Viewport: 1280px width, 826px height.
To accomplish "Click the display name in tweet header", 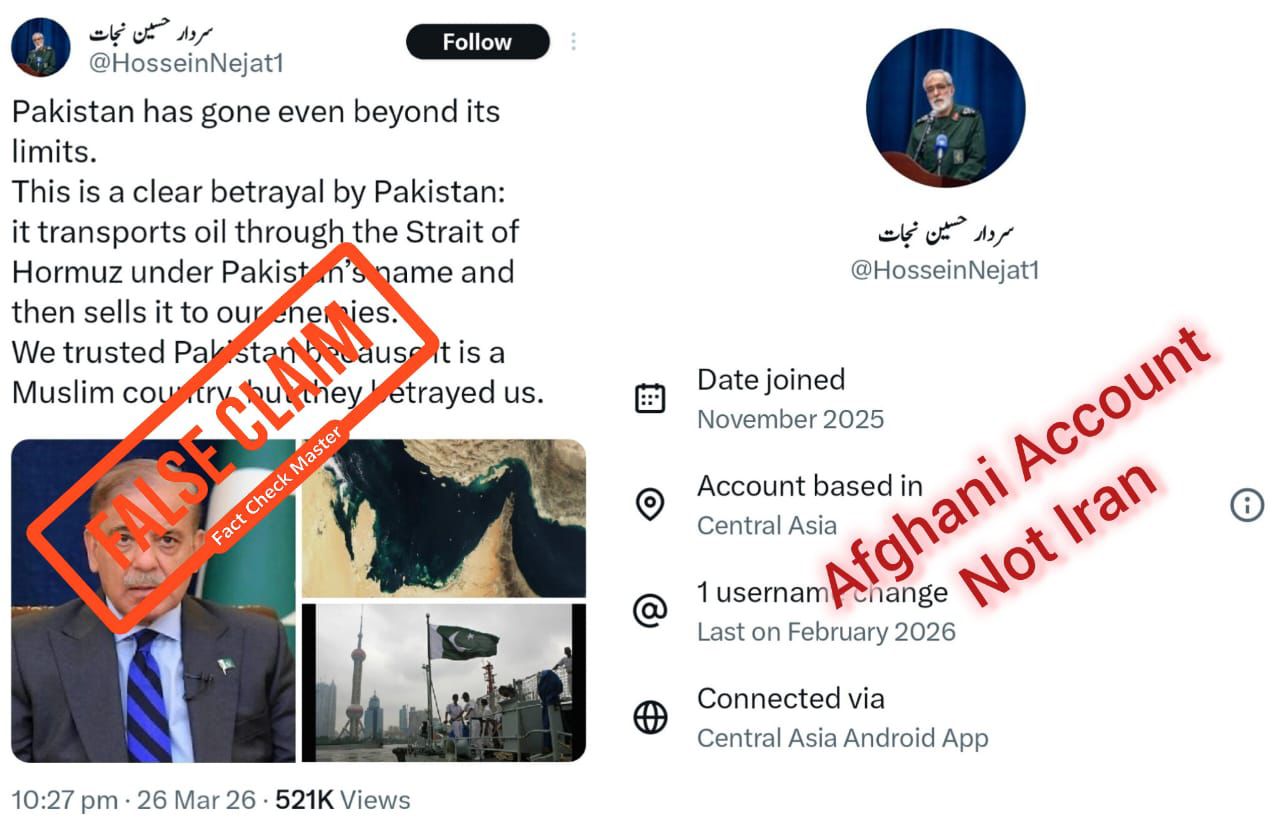I will tap(152, 33).
